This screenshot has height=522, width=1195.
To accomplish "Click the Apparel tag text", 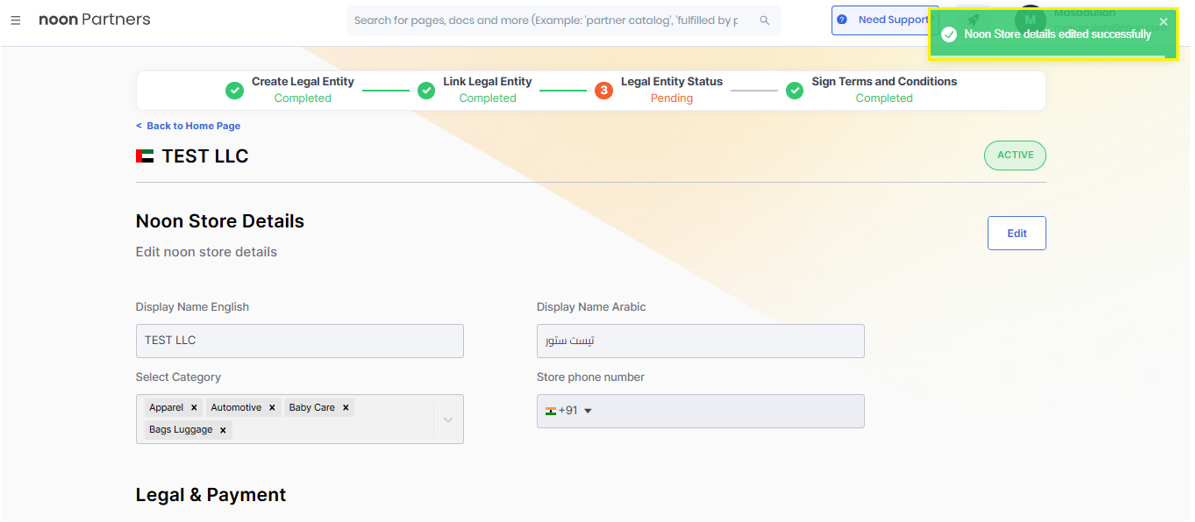I will (x=166, y=408).
